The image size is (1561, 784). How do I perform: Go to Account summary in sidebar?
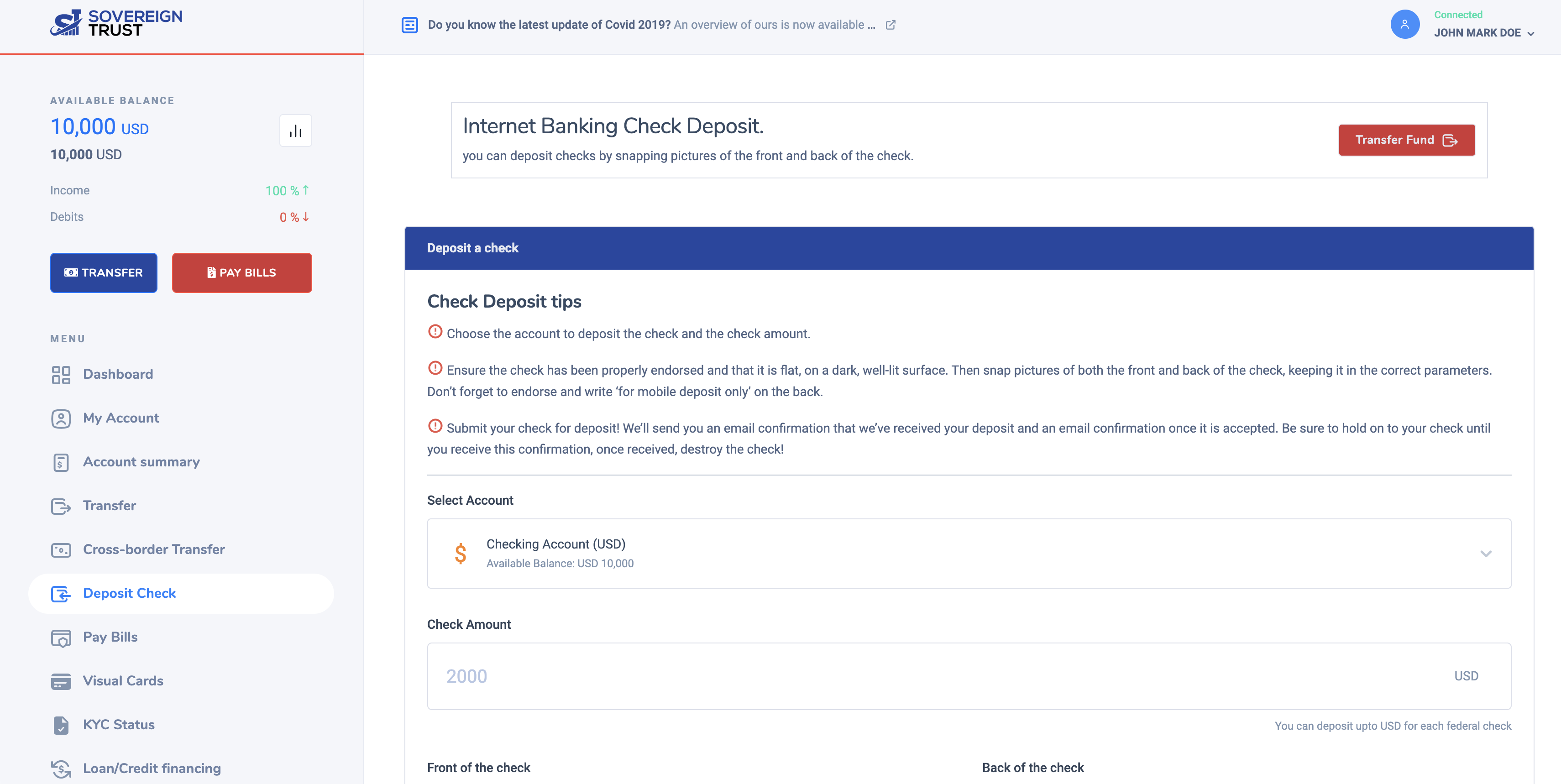pyautogui.click(x=141, y=462)
